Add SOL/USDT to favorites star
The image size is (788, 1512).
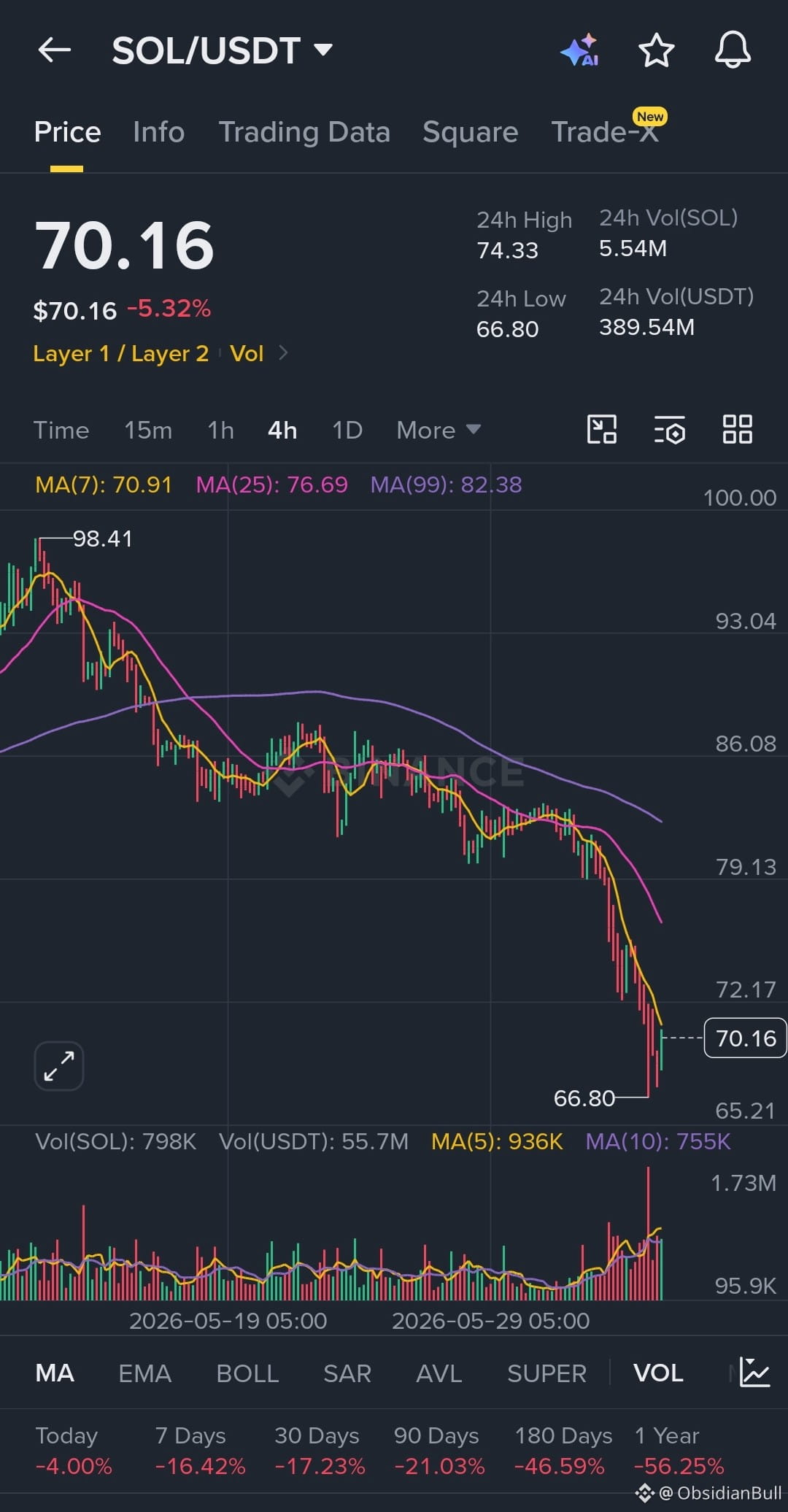(656, 50)
